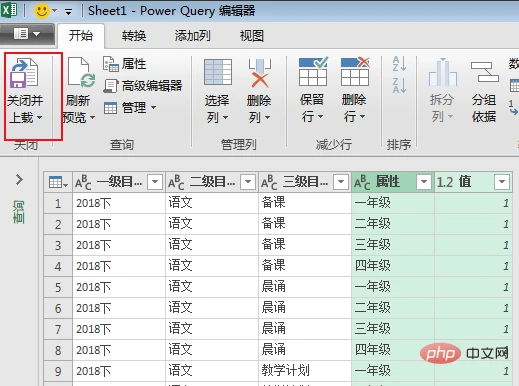This screenshot has height=386, width=519.
Task: Click the Refresh Preview (刷新预览) icon
Action: point(81,73)
